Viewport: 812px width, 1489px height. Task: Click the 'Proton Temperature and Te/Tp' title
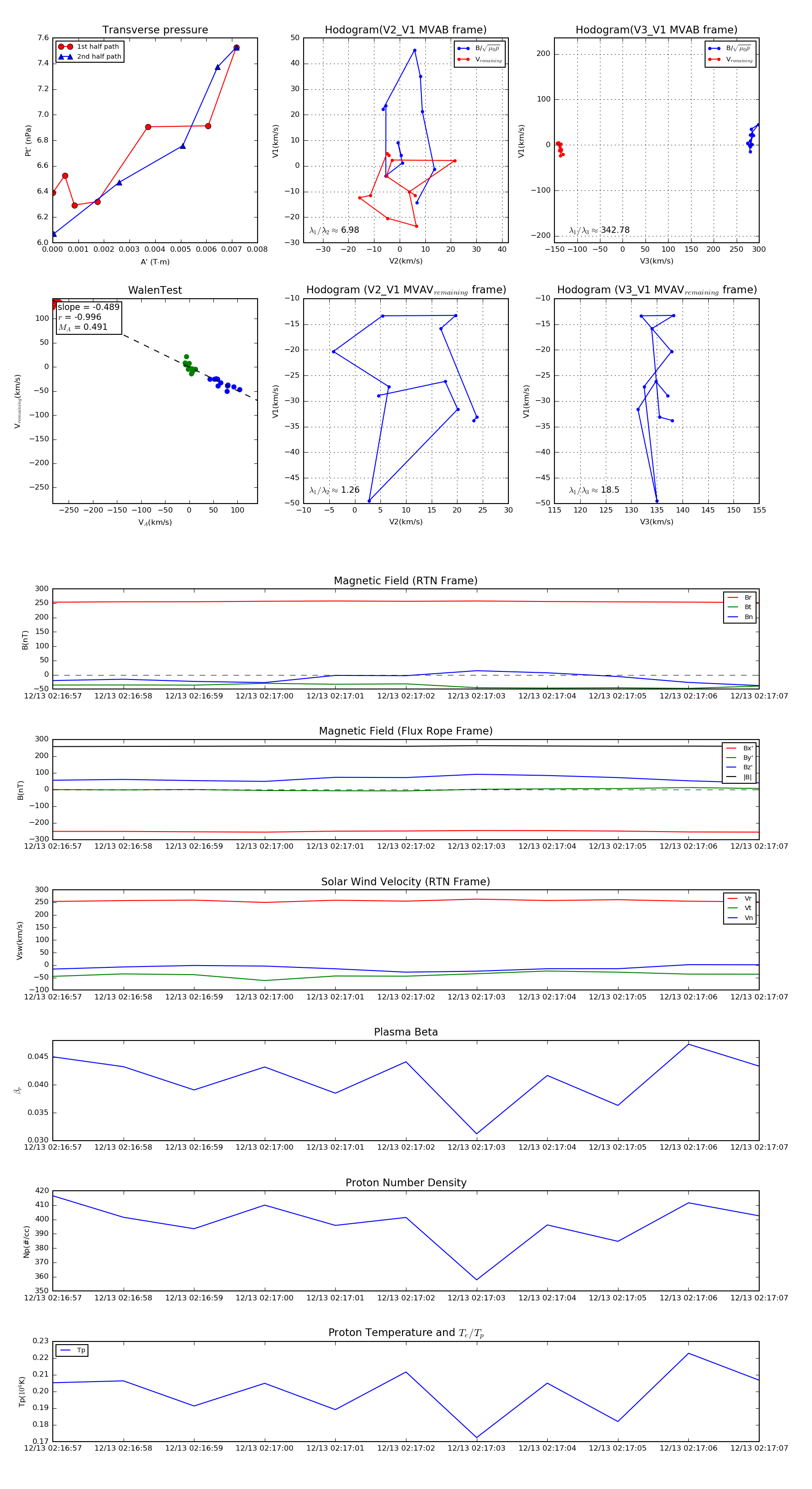click(406, 1333)
